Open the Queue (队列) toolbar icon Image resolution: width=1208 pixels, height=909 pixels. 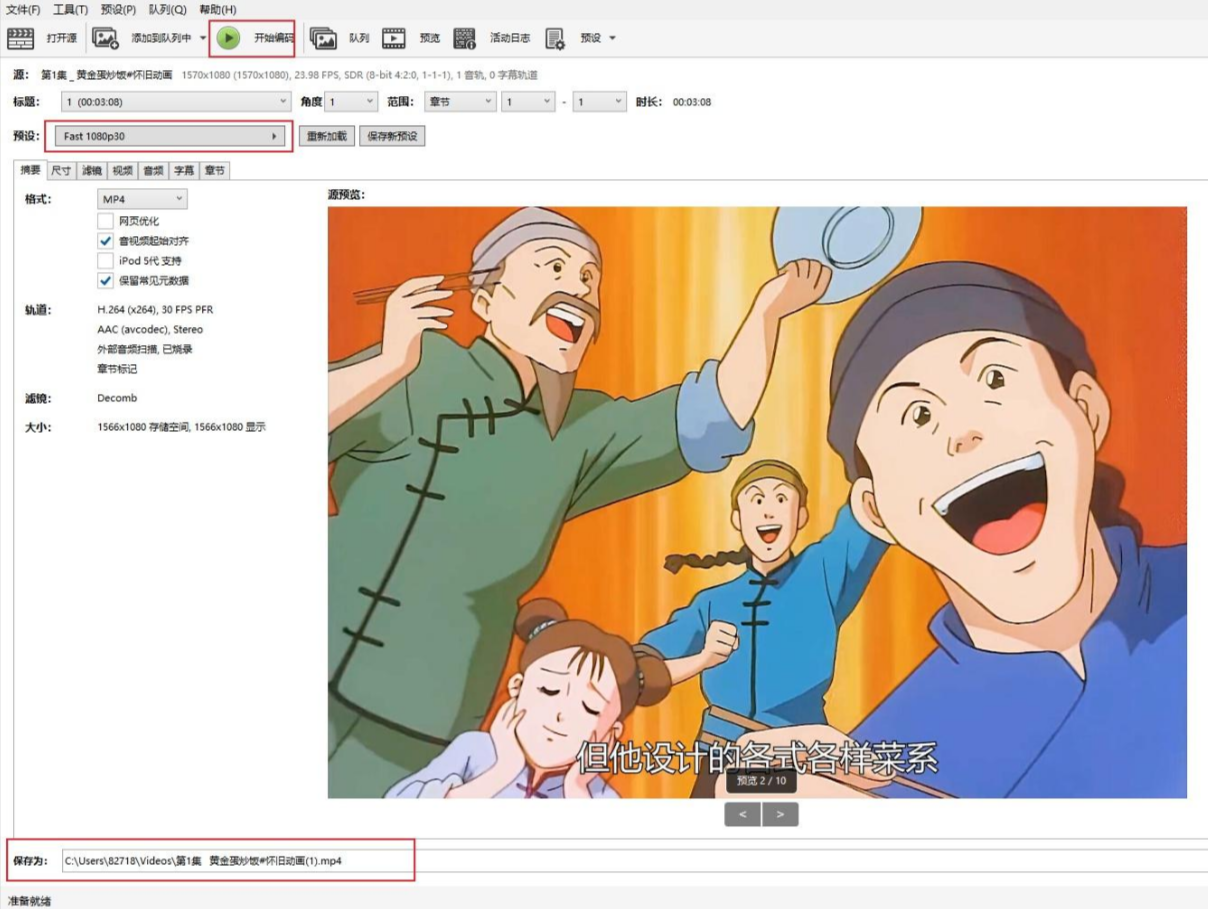point(323,38)
